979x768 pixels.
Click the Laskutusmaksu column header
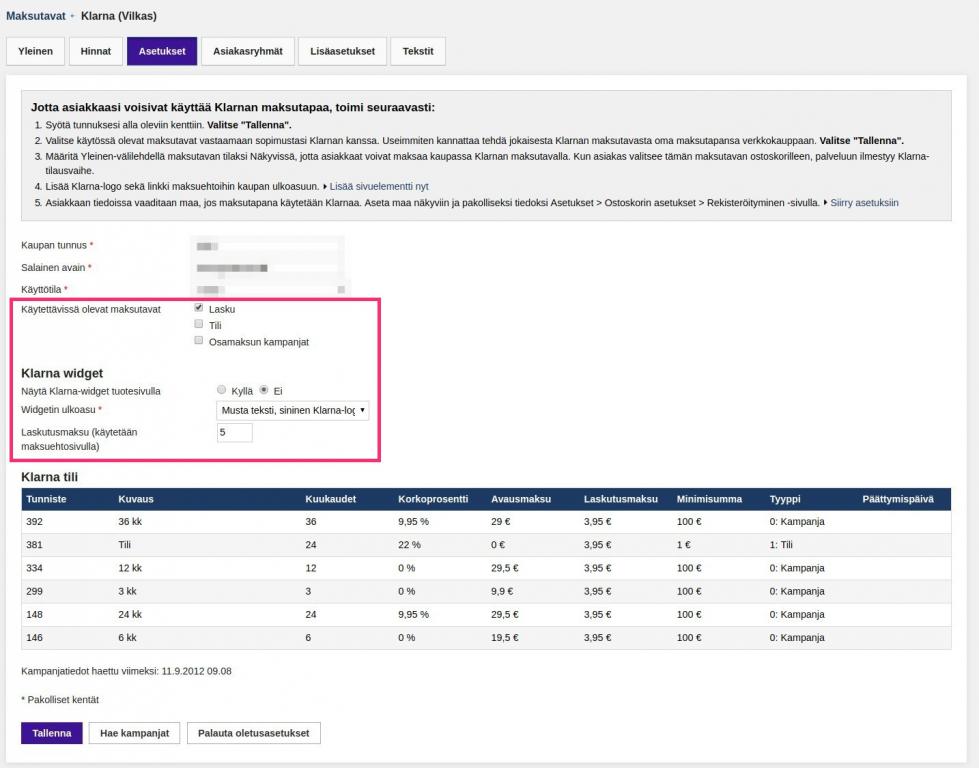pos(621,500)
